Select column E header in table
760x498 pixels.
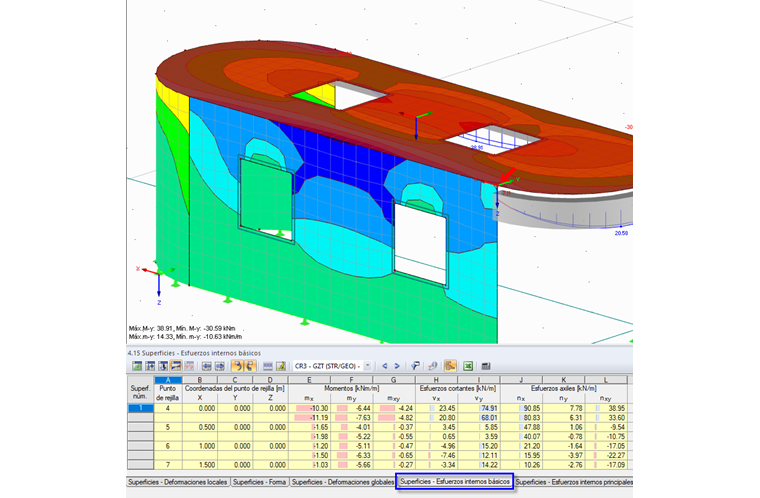point(309,380)
